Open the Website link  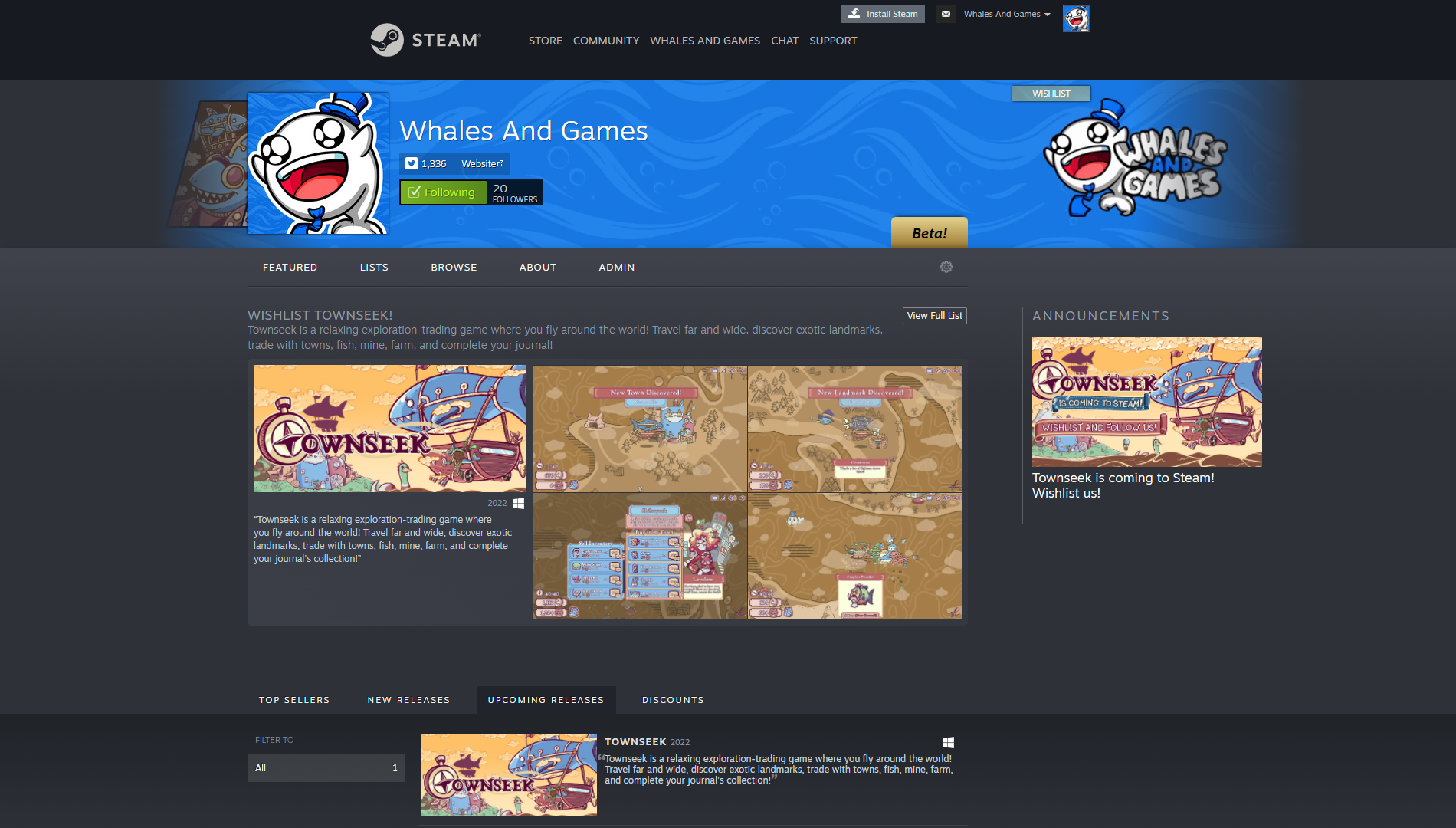[483, 163]
